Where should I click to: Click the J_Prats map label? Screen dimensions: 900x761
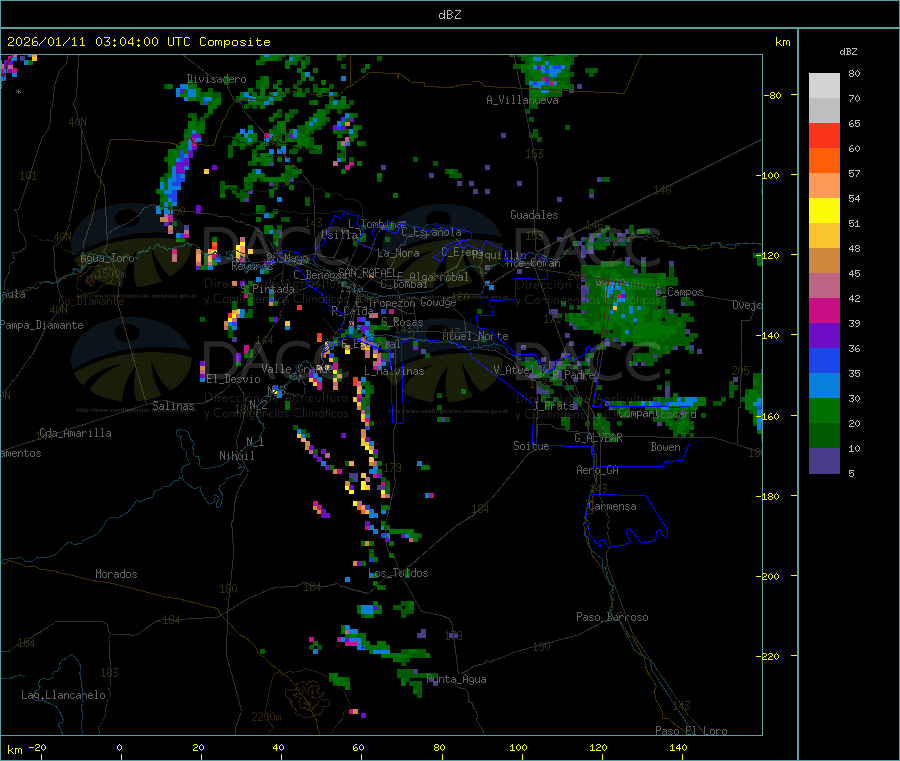553,406
